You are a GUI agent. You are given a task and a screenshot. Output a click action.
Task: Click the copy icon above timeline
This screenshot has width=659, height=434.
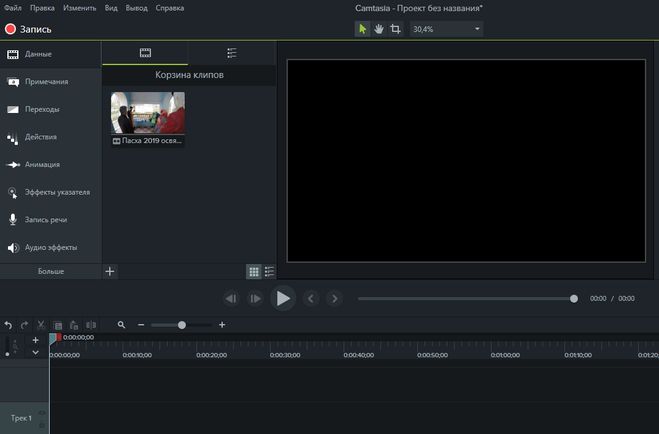(x=58, y=326)
